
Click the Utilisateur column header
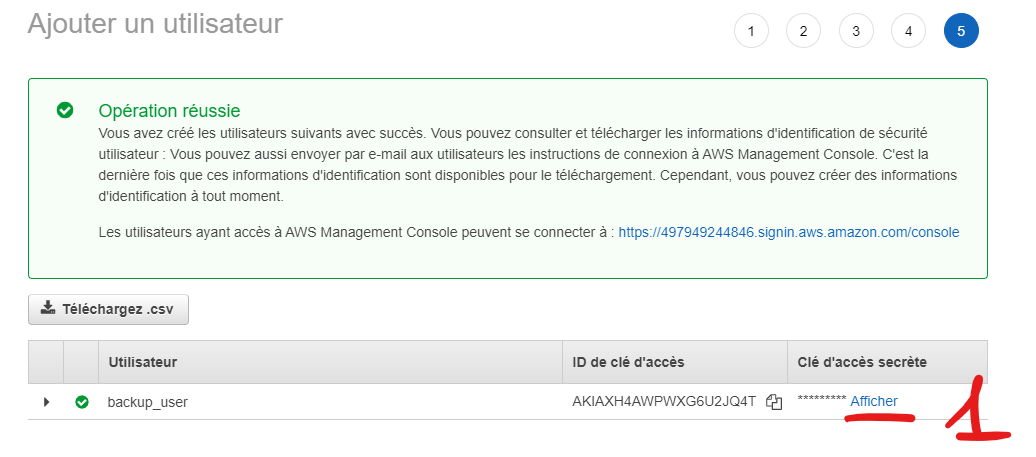(x=142, y=362)
